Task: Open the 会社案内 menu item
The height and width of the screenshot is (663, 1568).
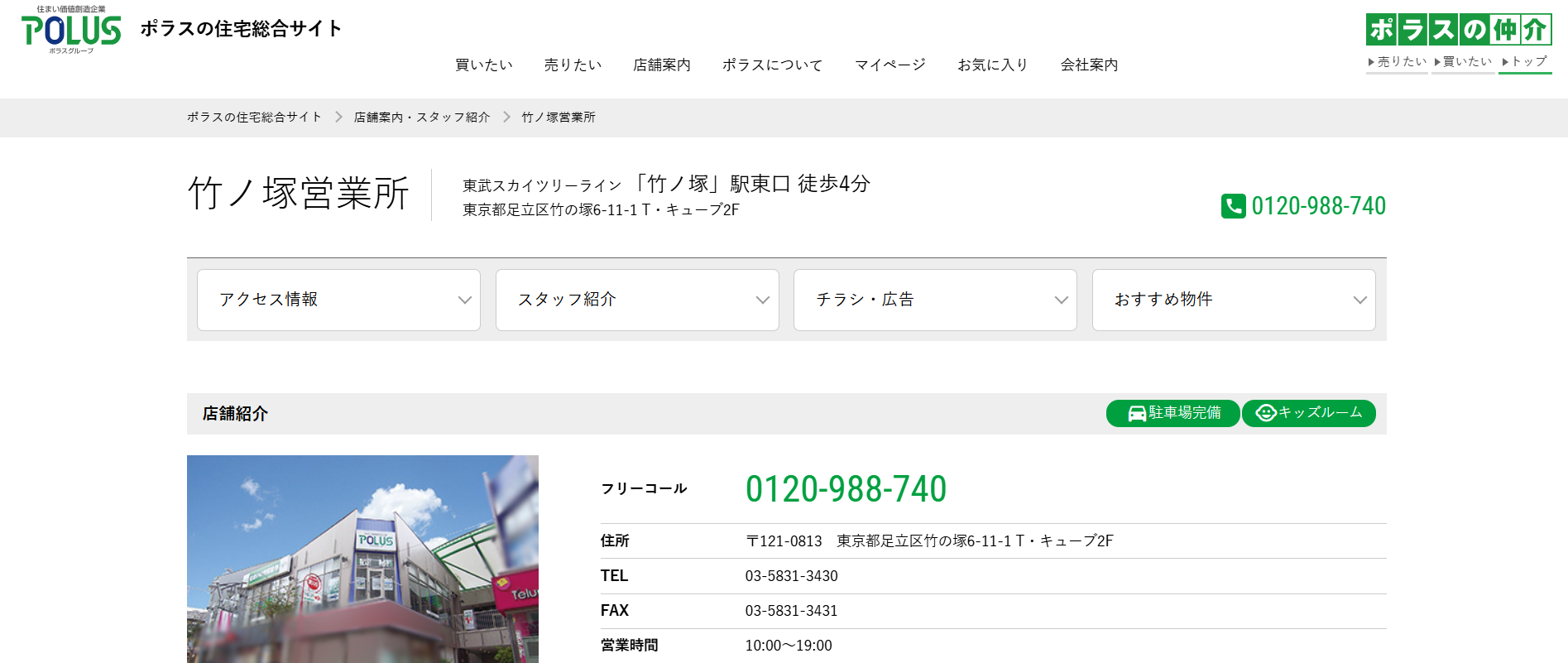Action: 1089,65
